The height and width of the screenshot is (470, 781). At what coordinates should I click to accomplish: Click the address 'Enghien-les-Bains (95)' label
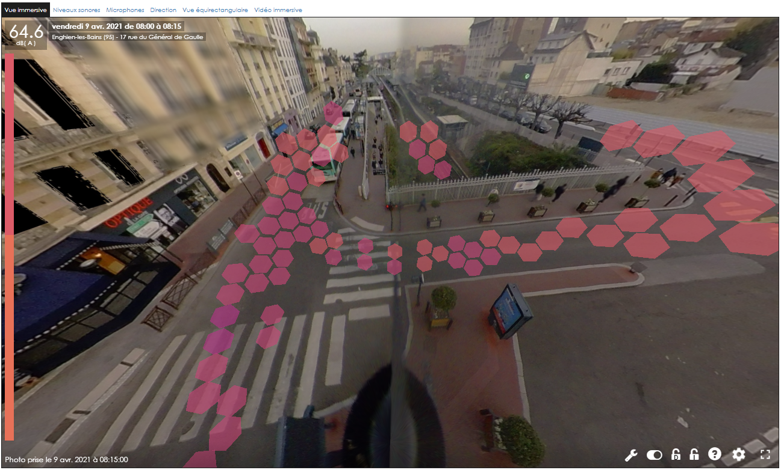point(84,37)
